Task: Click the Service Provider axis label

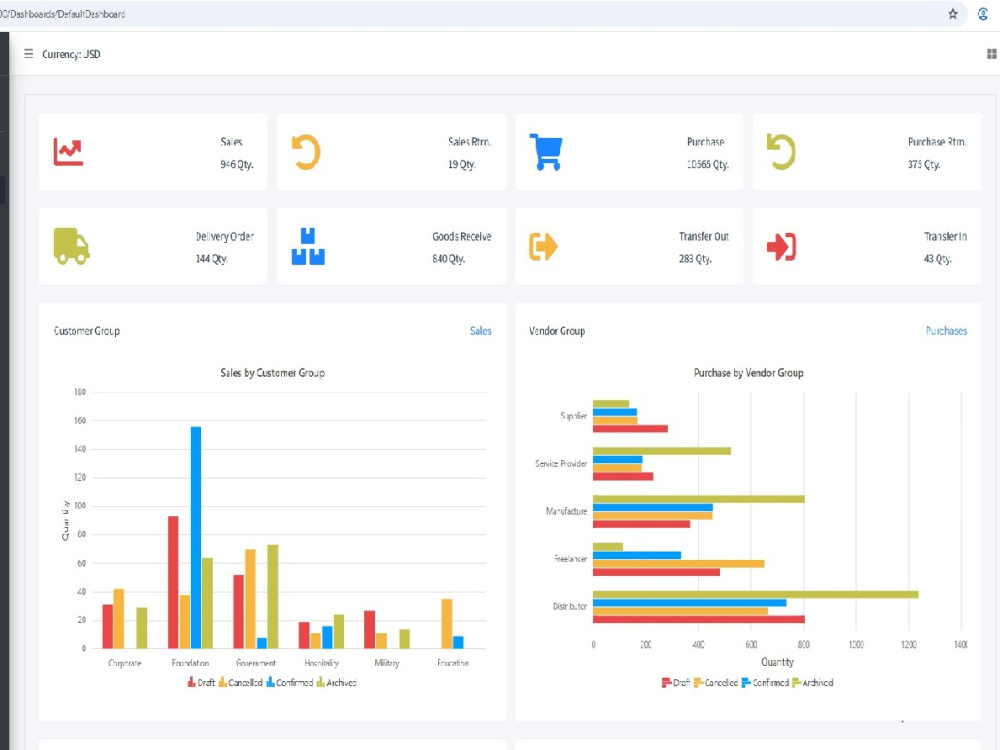Action: pos(561,463)
